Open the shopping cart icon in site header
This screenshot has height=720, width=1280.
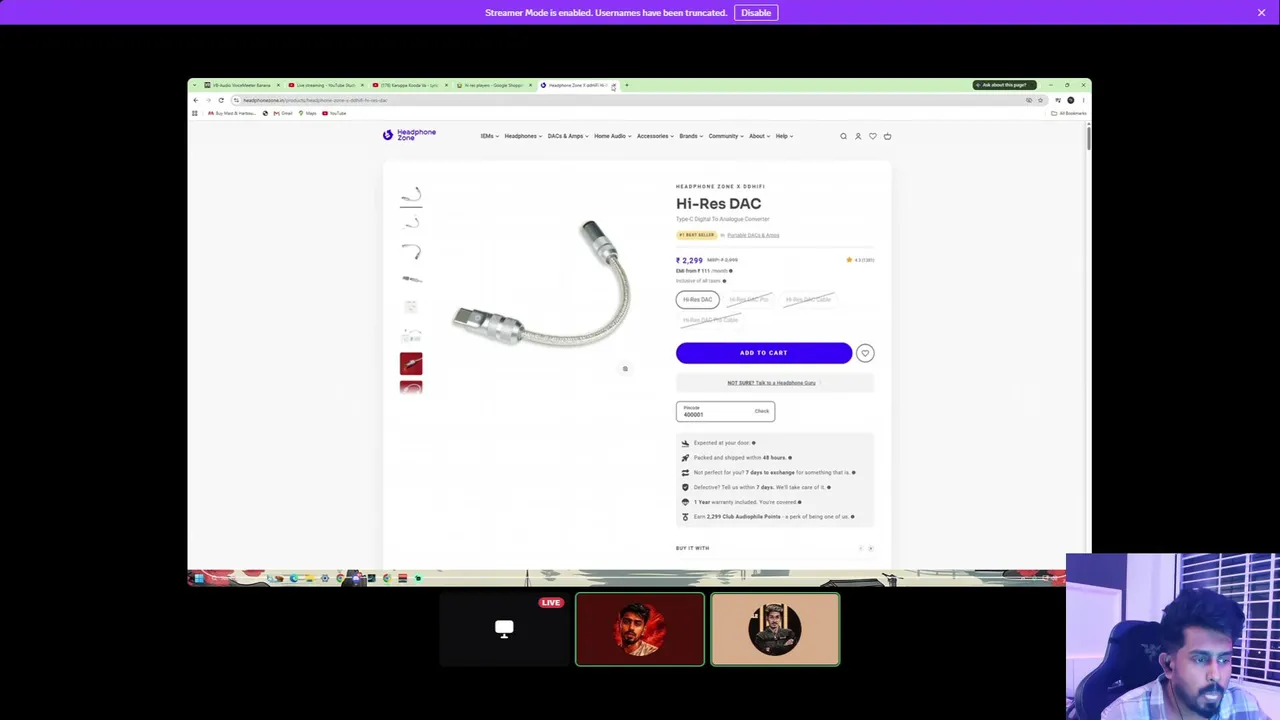point(887,136)
